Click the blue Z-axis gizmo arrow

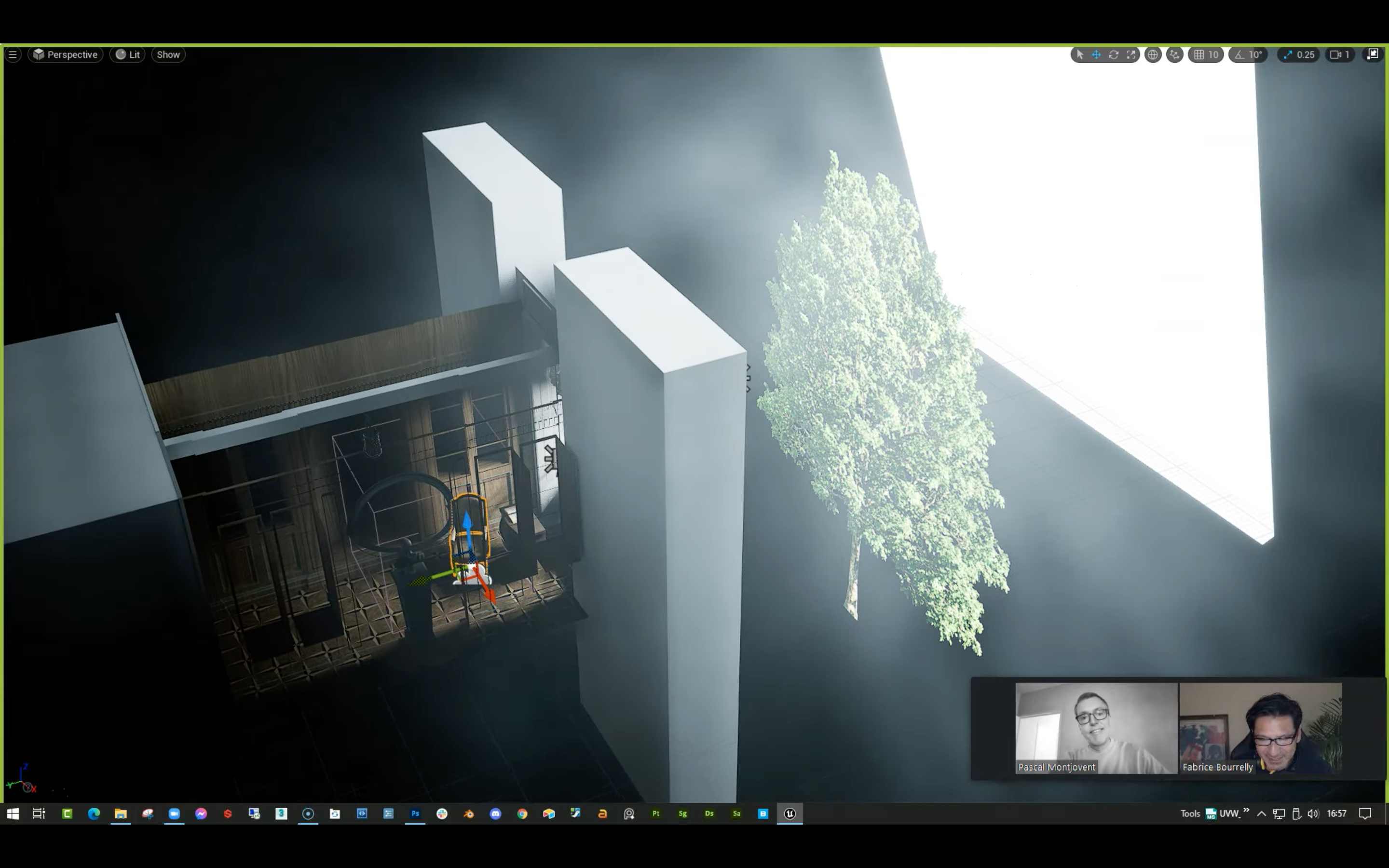tap(467, 524)
